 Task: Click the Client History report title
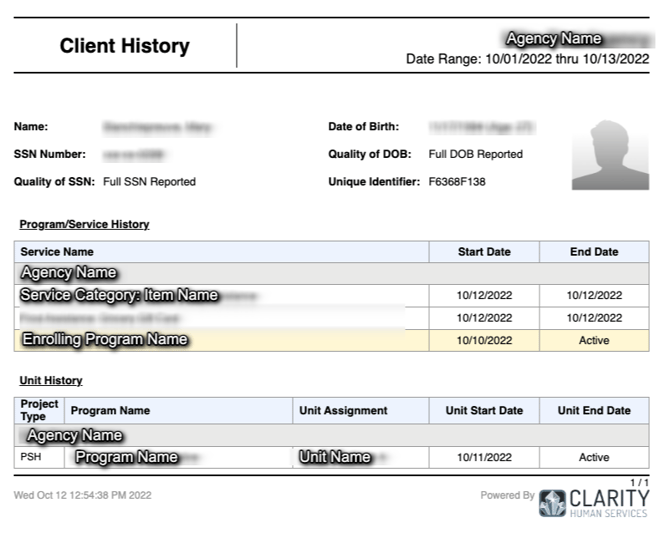[124, 46]
